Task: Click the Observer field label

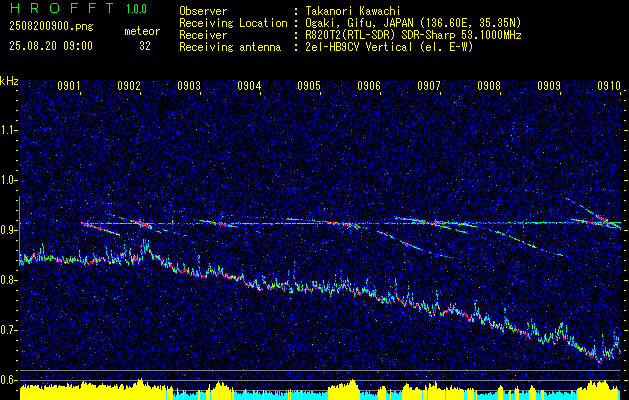Action: [203, 11]
